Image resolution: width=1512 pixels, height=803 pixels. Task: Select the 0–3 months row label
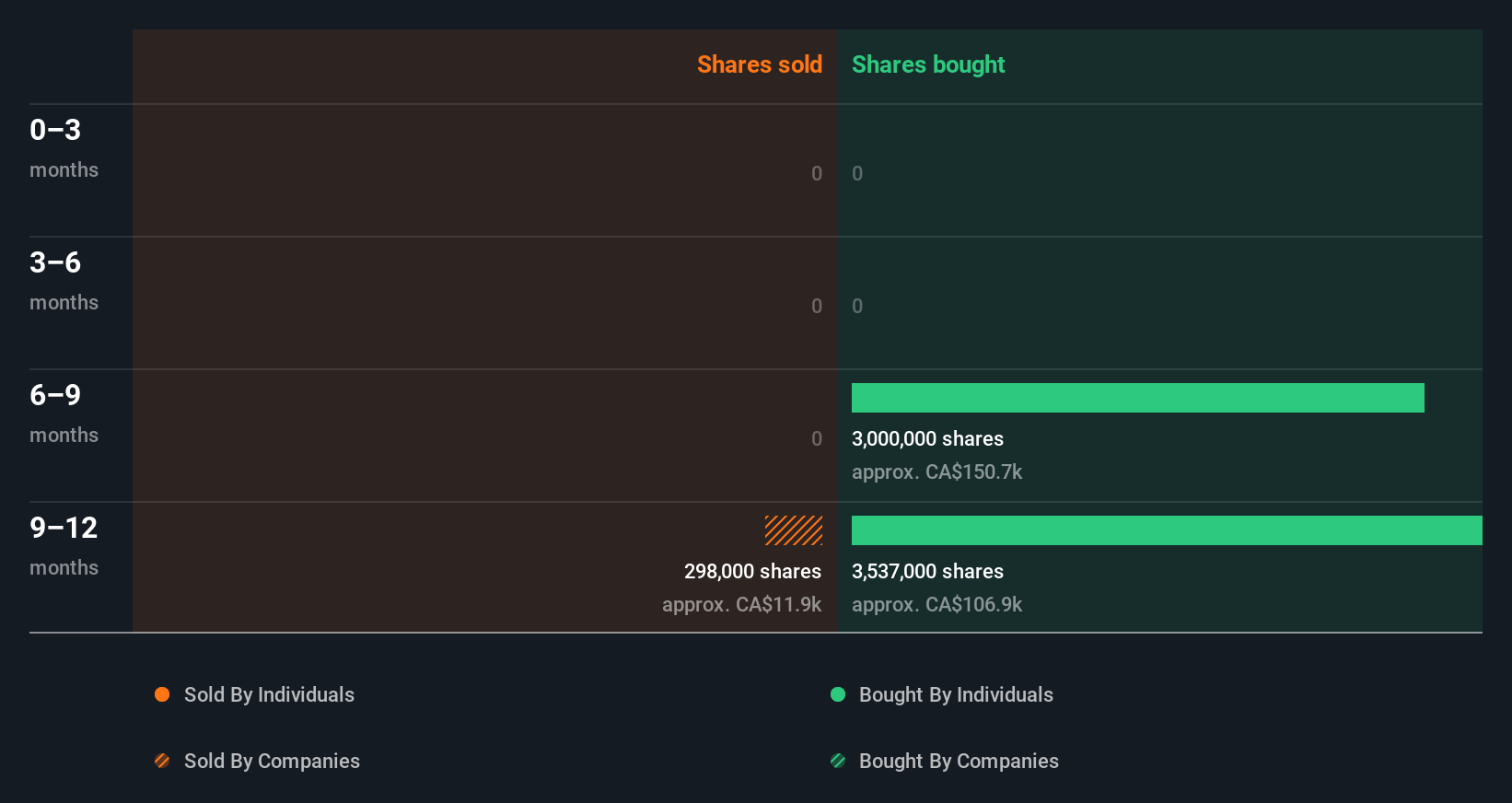[64, 147]
